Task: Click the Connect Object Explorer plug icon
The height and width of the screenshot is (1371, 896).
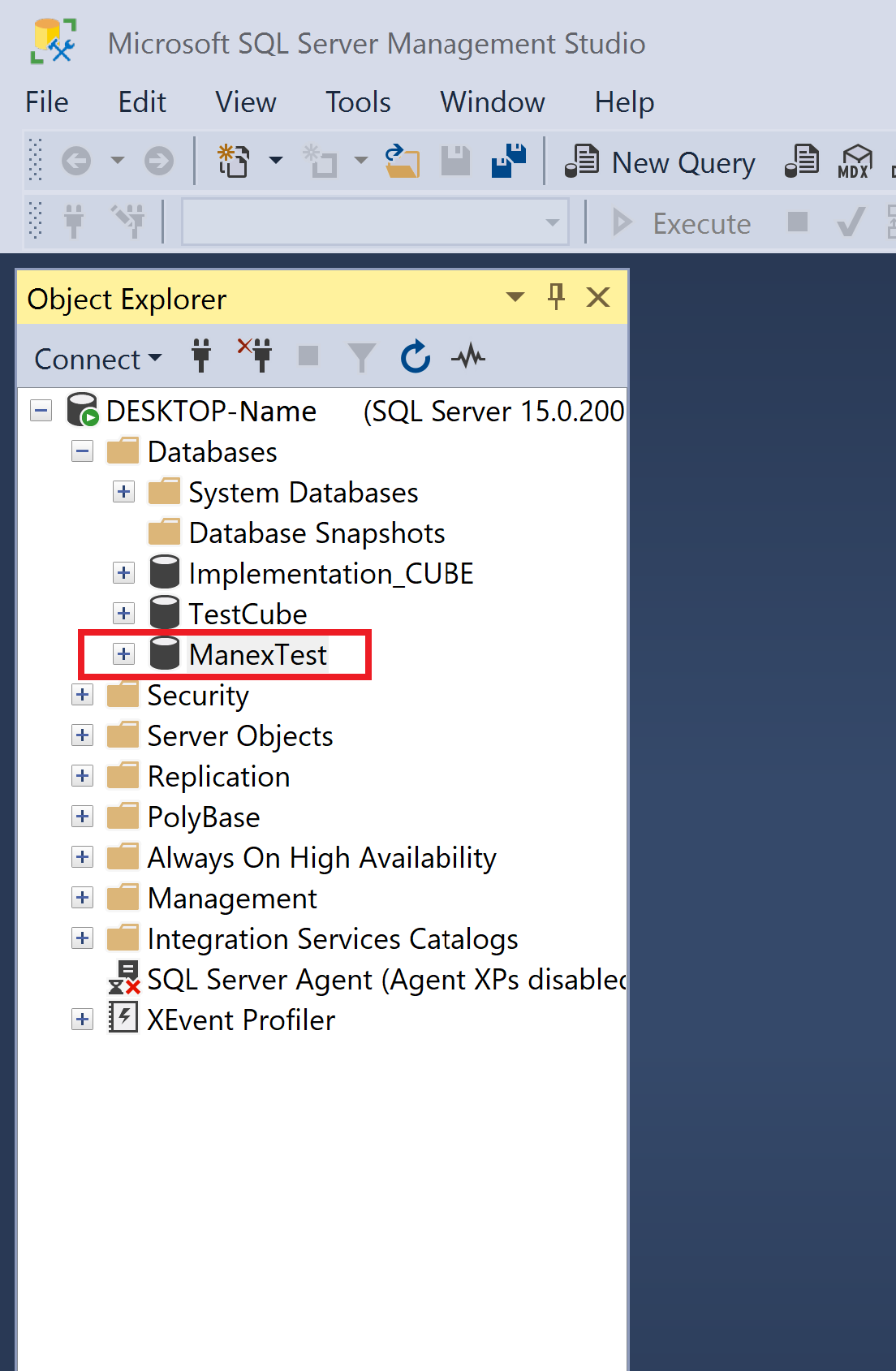Action: pos(201,356)
